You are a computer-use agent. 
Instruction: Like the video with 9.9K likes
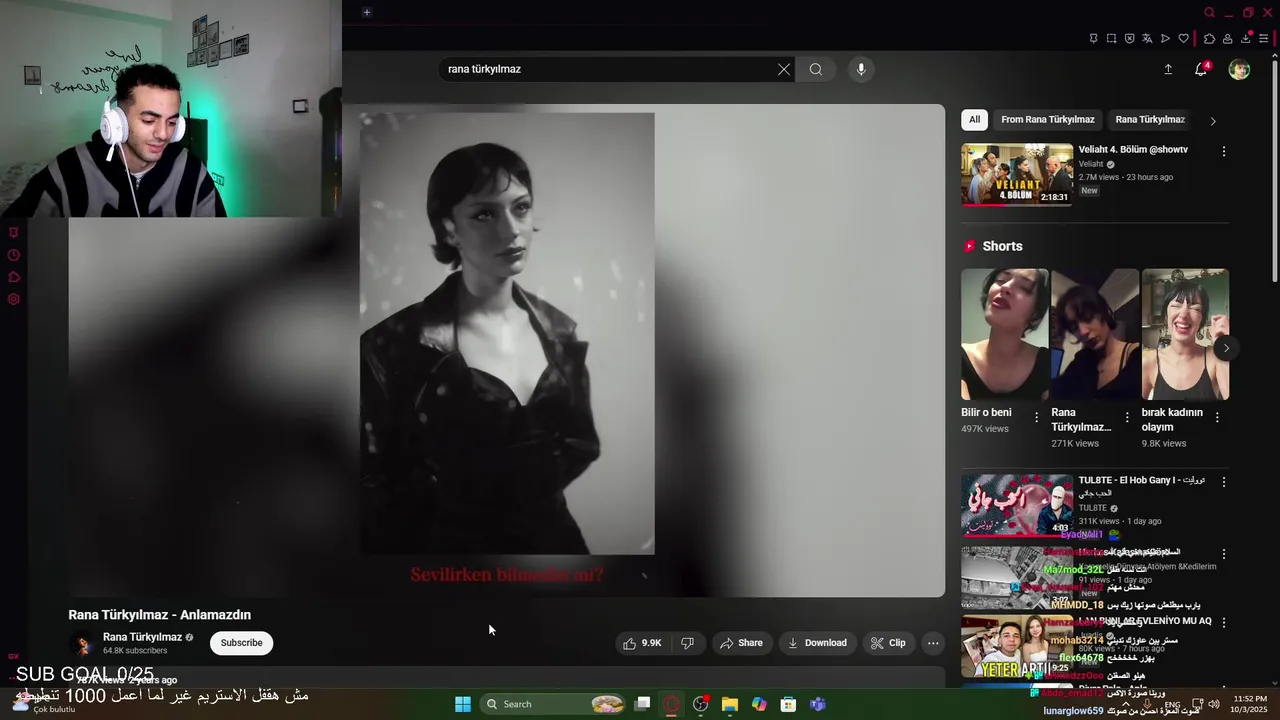coord(642,643)
